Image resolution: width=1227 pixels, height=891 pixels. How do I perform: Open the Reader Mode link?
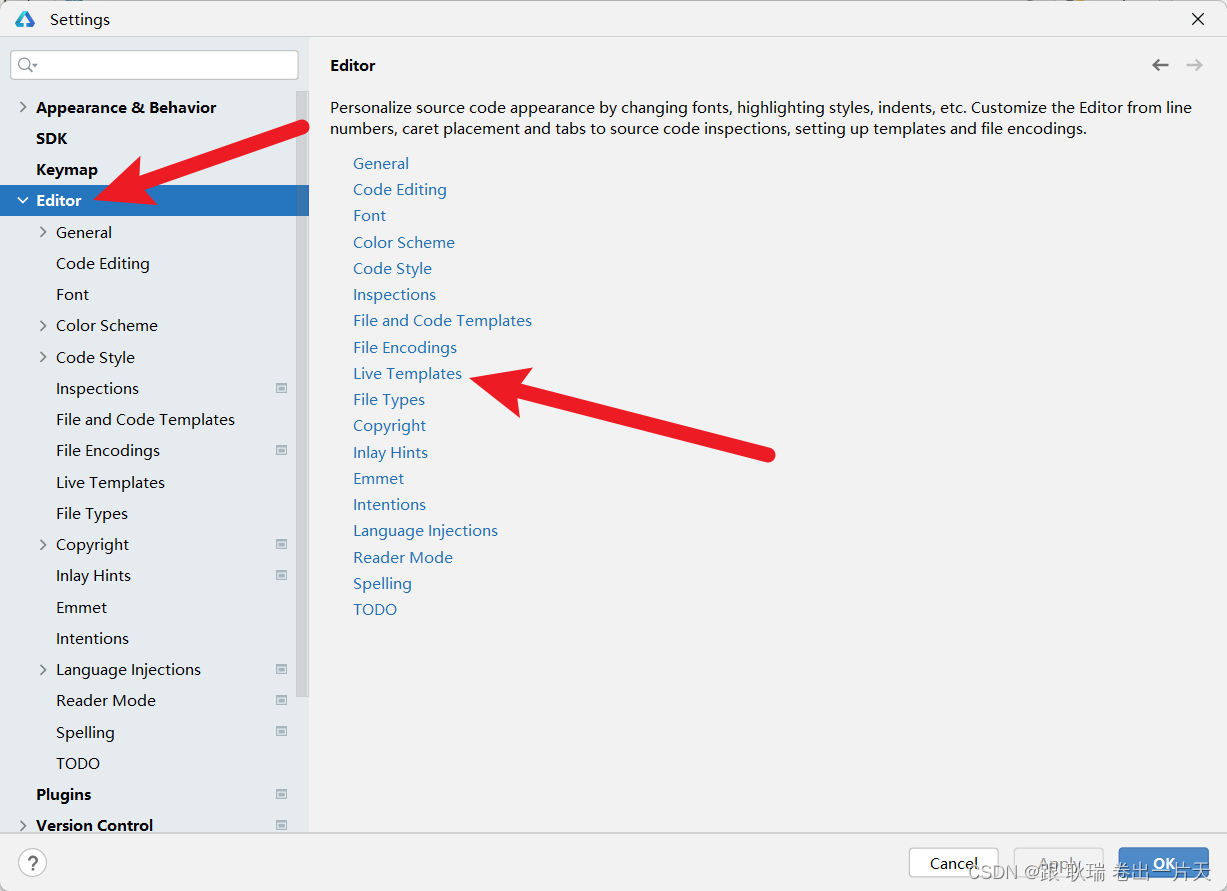coord(403,557)
